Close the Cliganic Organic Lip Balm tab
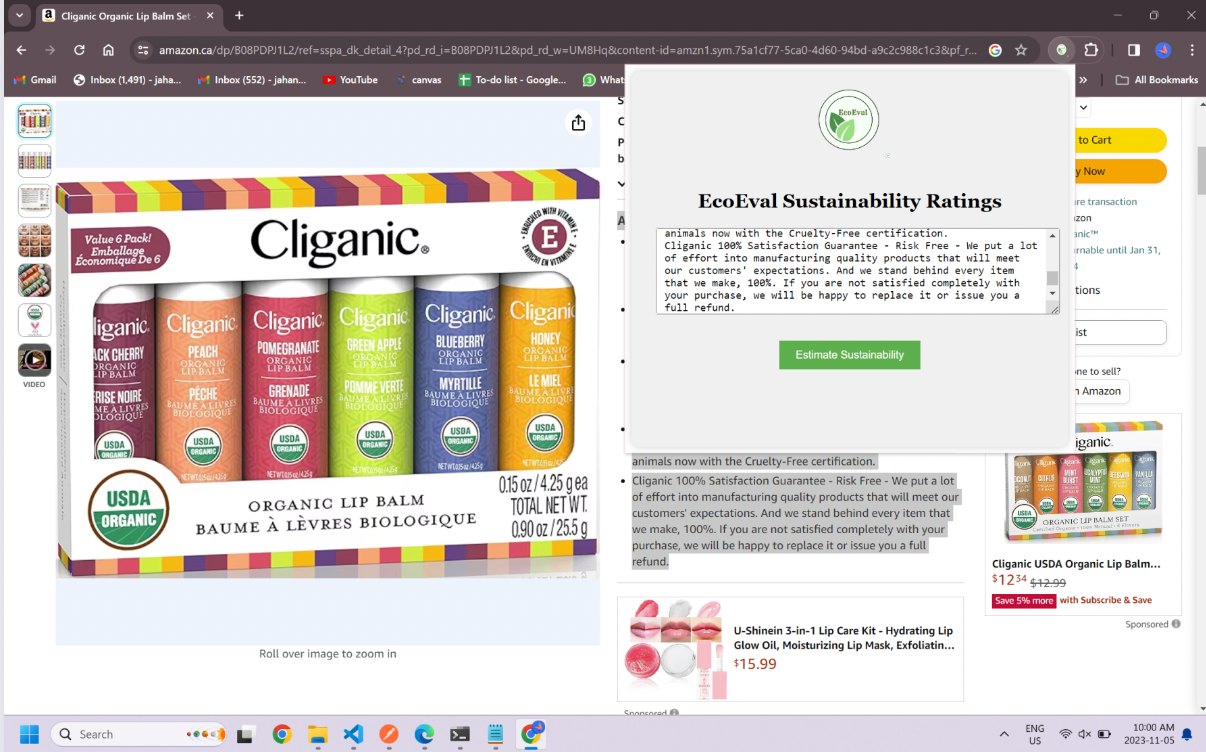This screenshot has width=1206, height=752. coord(212,16)
